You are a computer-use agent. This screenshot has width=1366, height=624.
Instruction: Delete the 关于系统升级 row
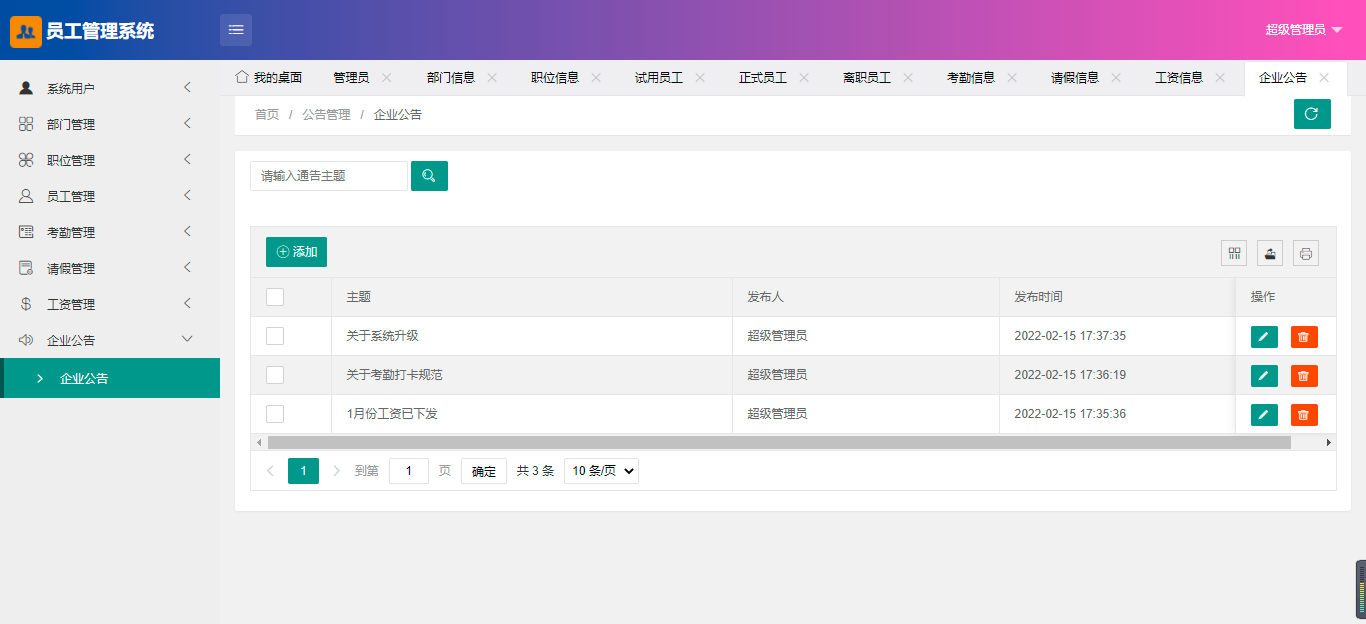click(x=1304, y=337)
